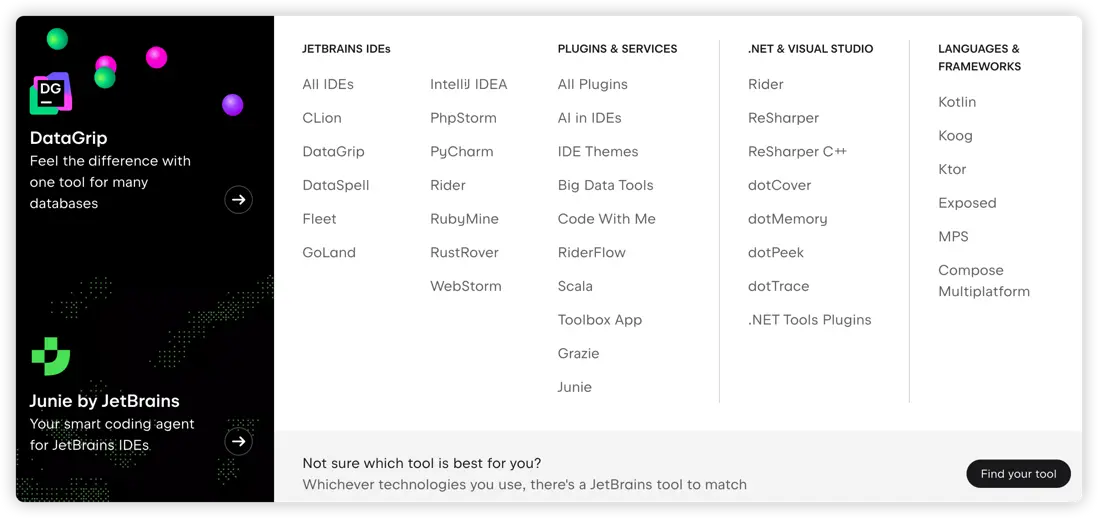The image size is (1098, 518).
Task: Click the Junie by JetBrains heading
Action: [x=104, y=401]
